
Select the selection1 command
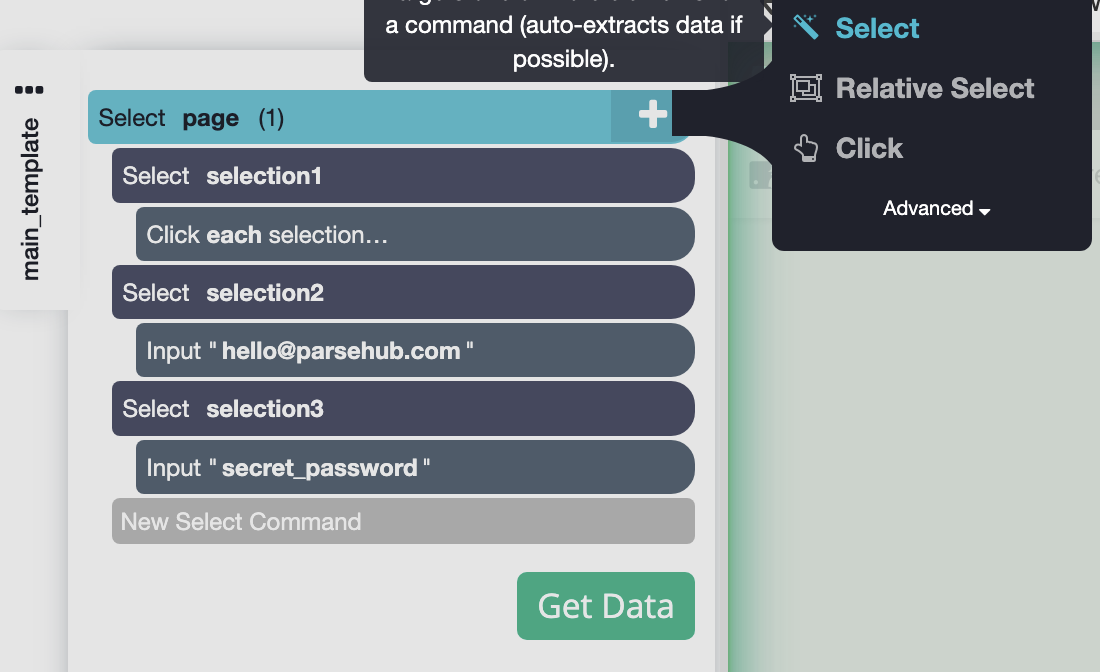[402, 176]
